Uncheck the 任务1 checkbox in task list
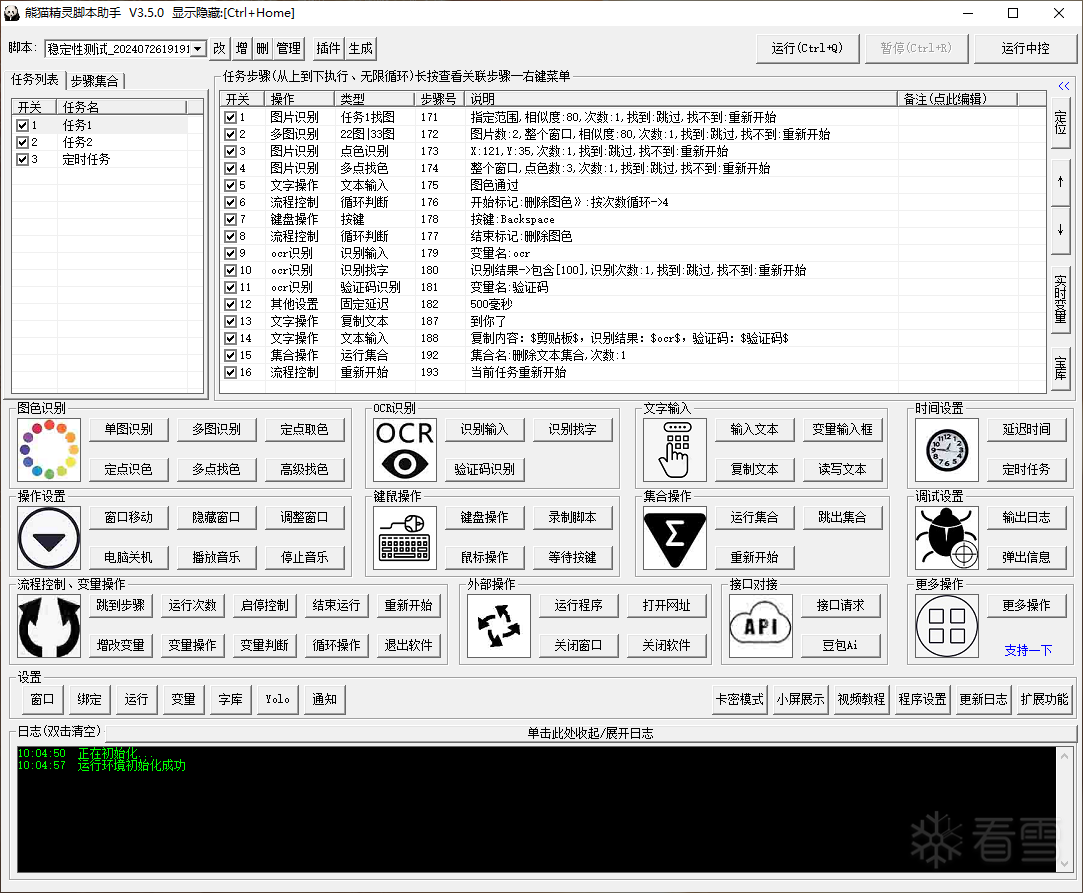The height and width of the screenshot is (893, 1083). 22,125
